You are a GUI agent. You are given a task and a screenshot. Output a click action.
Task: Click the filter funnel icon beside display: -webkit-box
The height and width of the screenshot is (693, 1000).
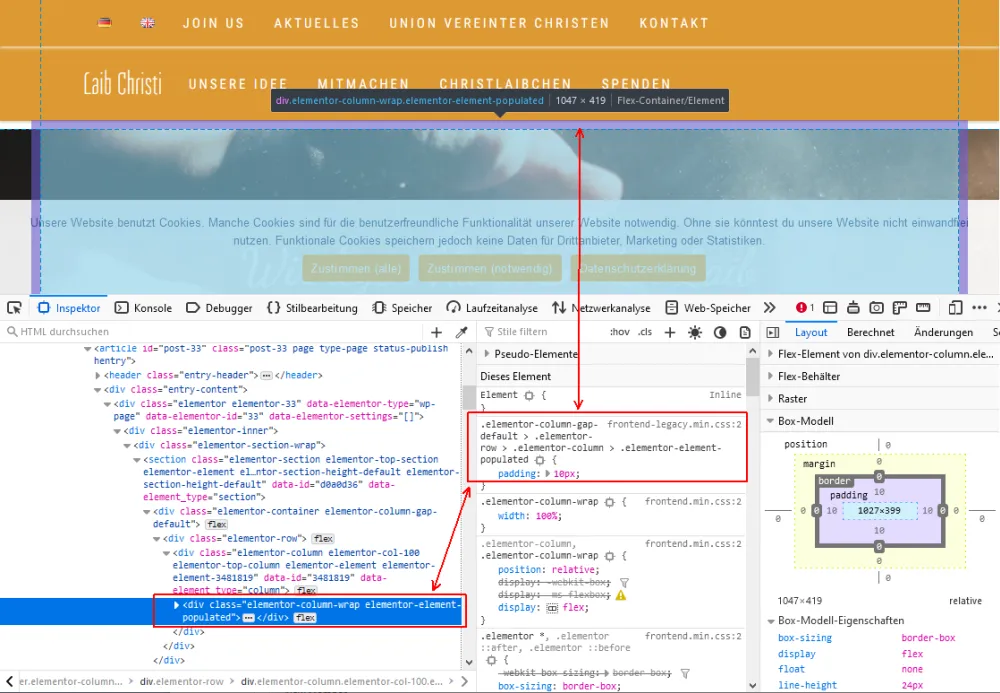click(x=624, y=583)
